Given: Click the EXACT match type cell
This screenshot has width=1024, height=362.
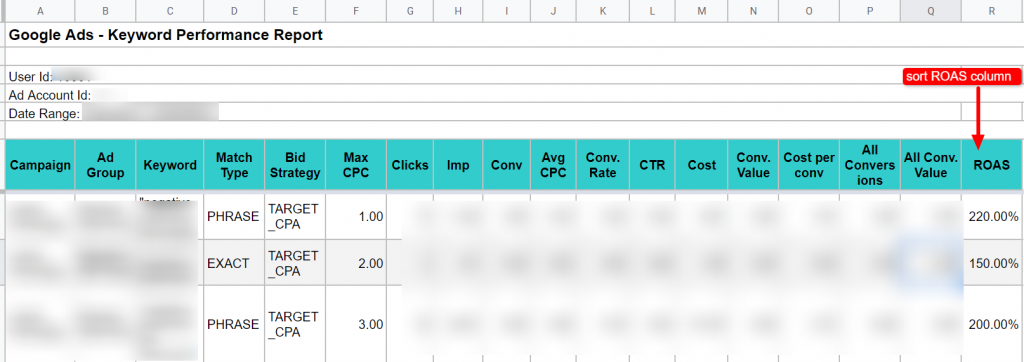Looking at the screenshot, I should point(234,263).
